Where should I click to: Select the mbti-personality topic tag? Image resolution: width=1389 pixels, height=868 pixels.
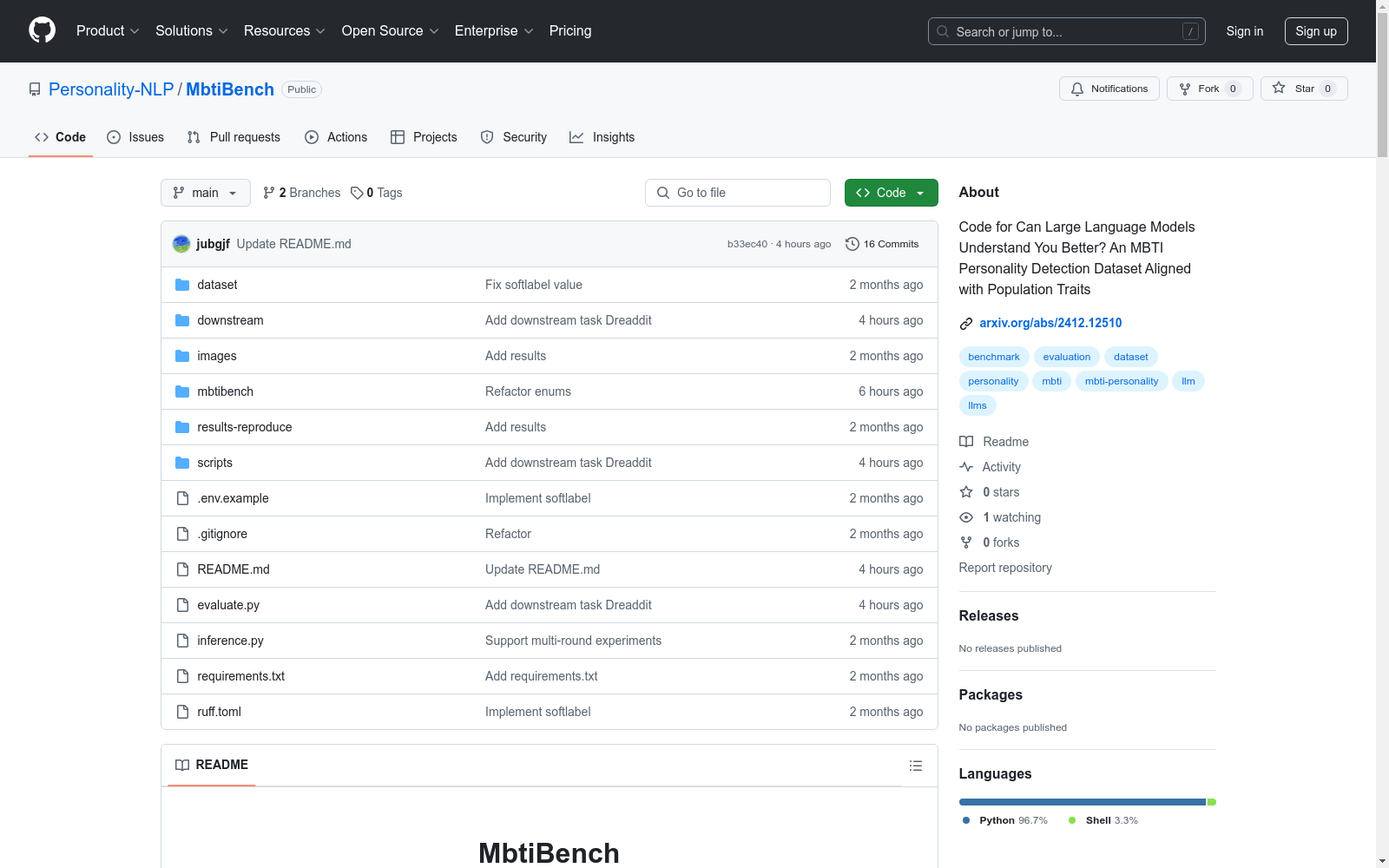pos(1122,381)
